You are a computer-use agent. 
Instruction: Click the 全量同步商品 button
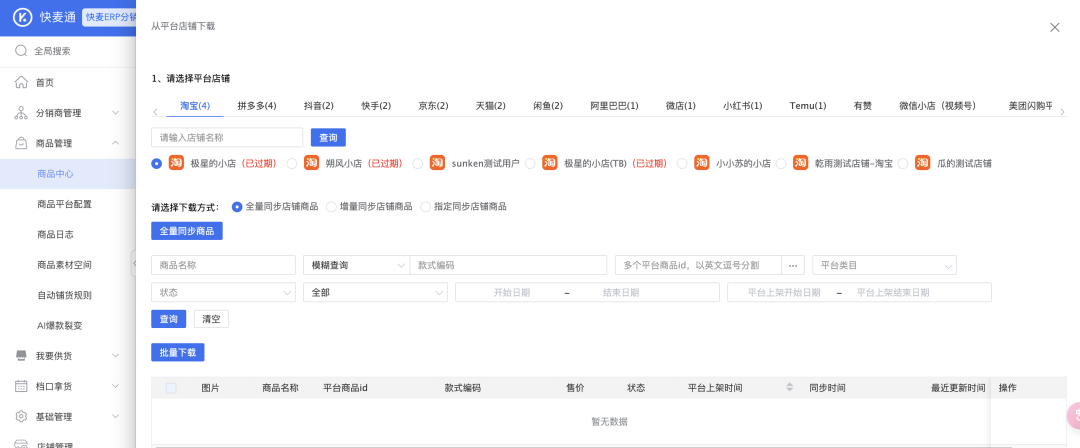[187, 231]
